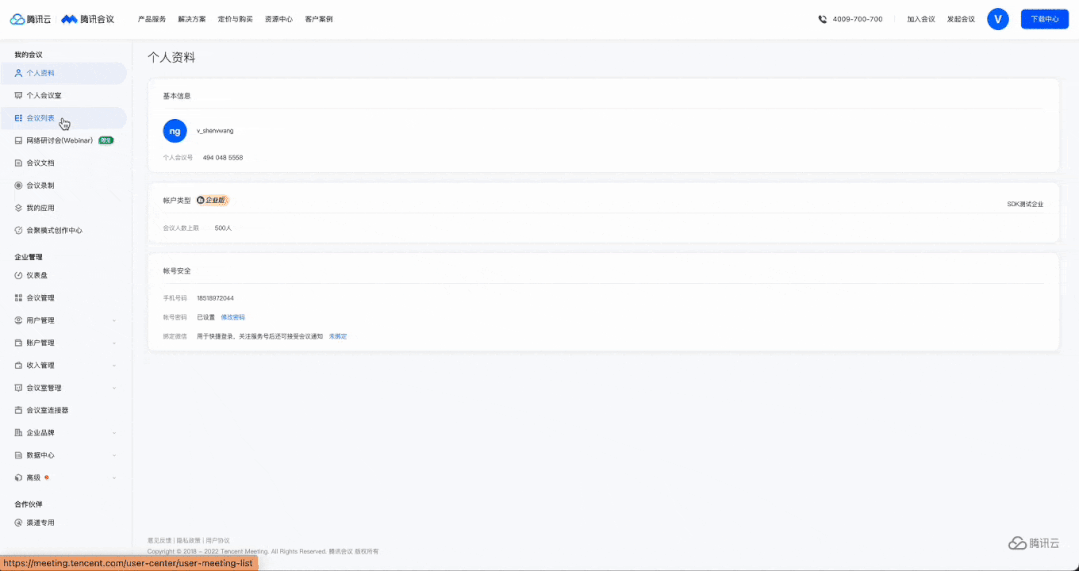Viewport: 1079px width, 571px height.
Task: Click the 会议录制 sidebar icon
Action: click(x=18, y=186)
